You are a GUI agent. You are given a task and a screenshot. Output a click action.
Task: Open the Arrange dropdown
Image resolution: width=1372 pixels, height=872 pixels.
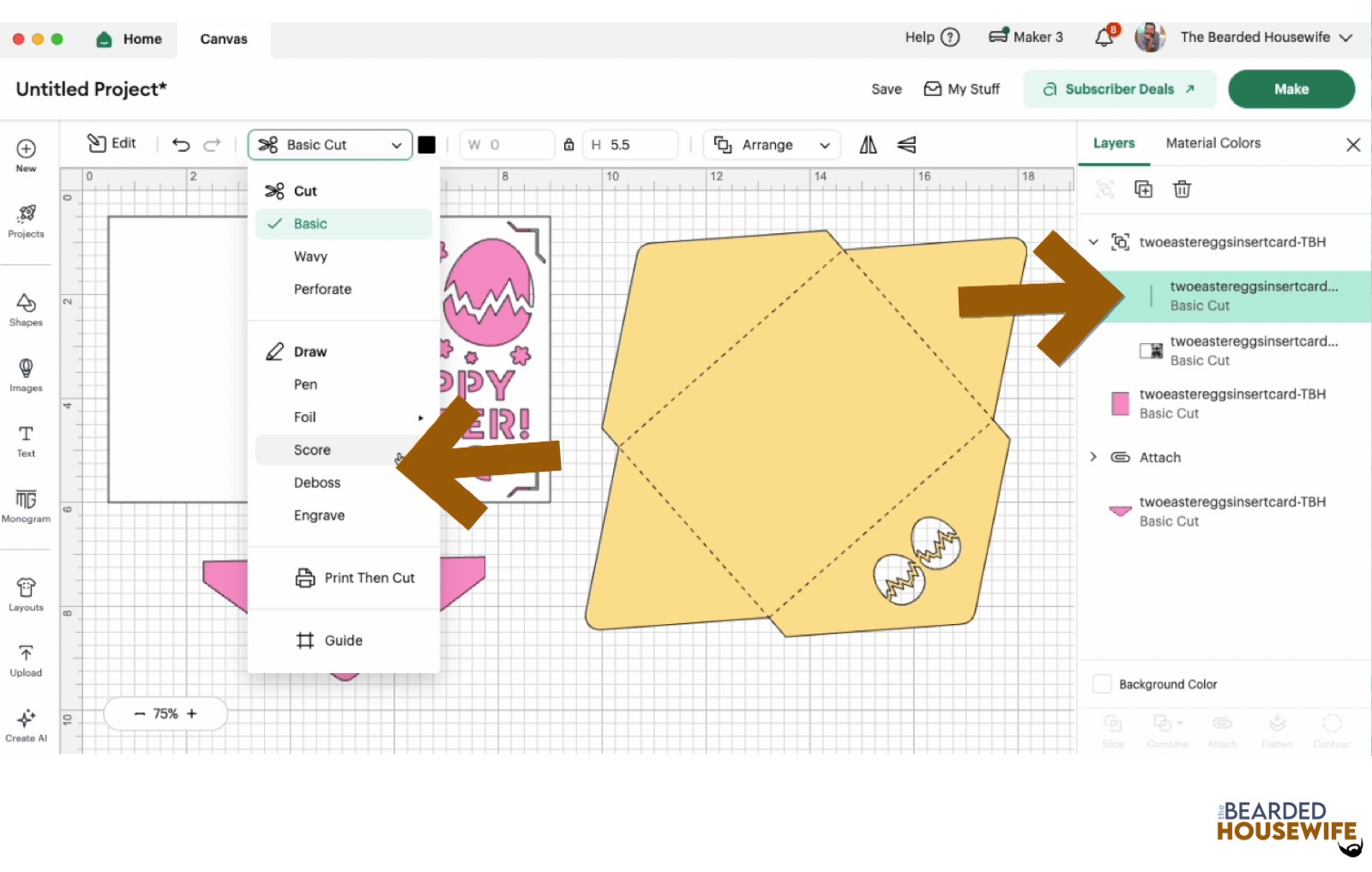tap(771, 145)
